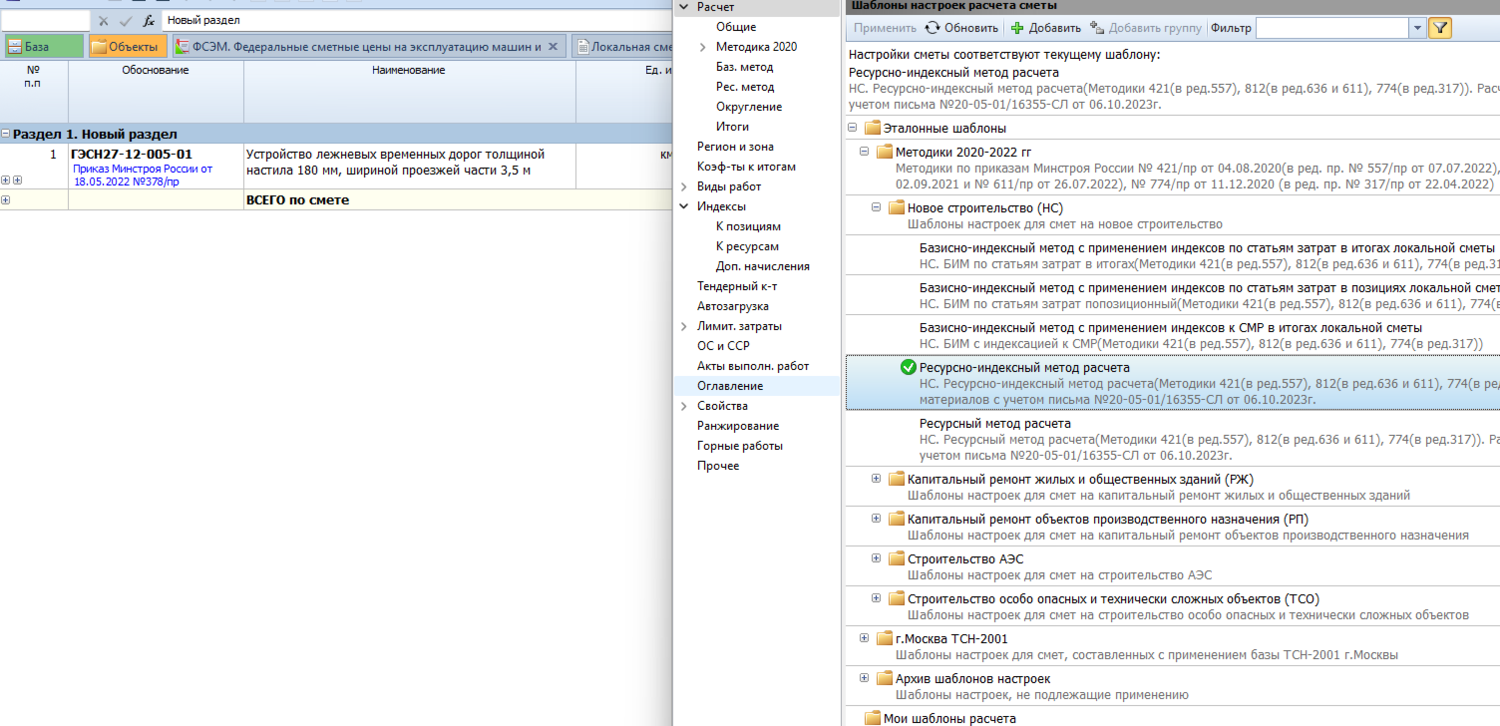Click the confirm checkmark icon in formula bar
Screen dimensions: 1500x726
(x=126, y=20)
